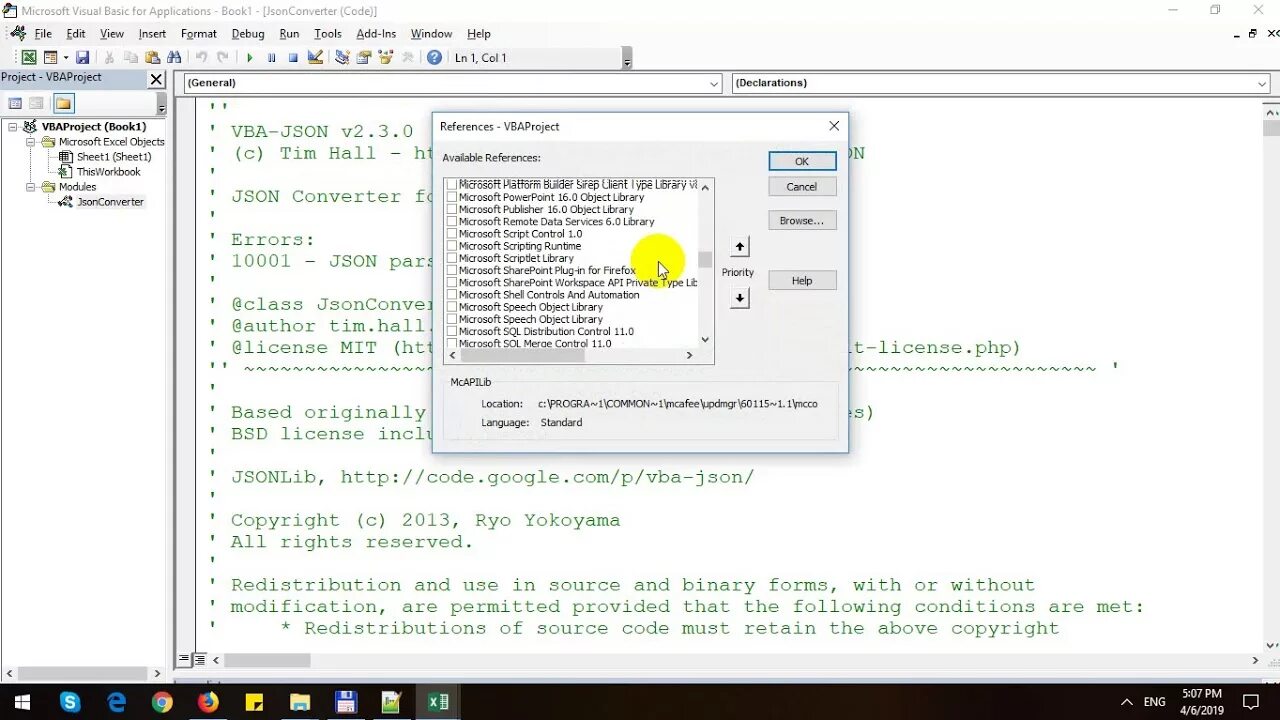Toggle Design Mode toolbar icon
Screen dimensions: 1280x720
click(x=315, y=58)
